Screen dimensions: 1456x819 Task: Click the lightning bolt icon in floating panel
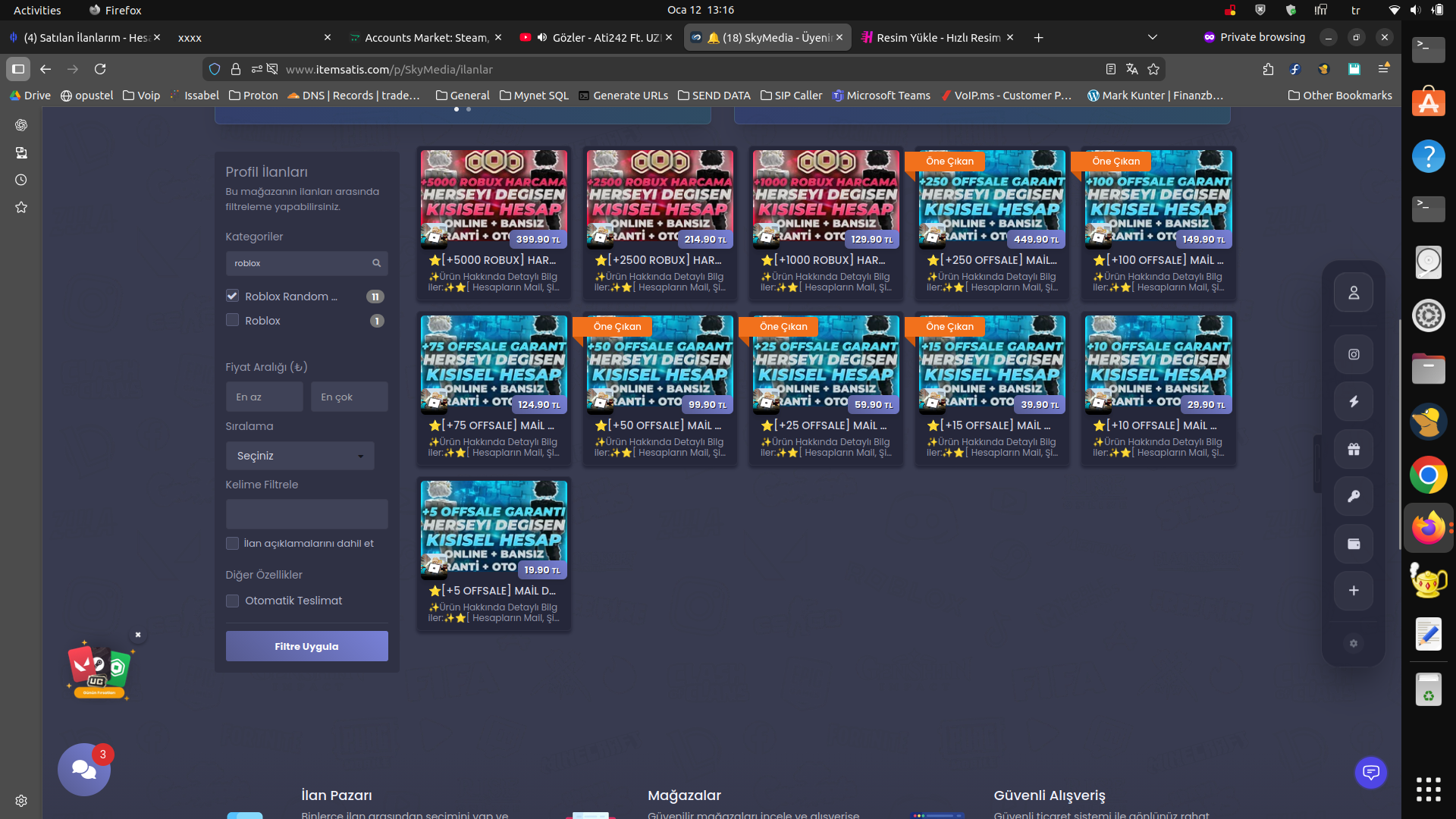point(1354,402)
